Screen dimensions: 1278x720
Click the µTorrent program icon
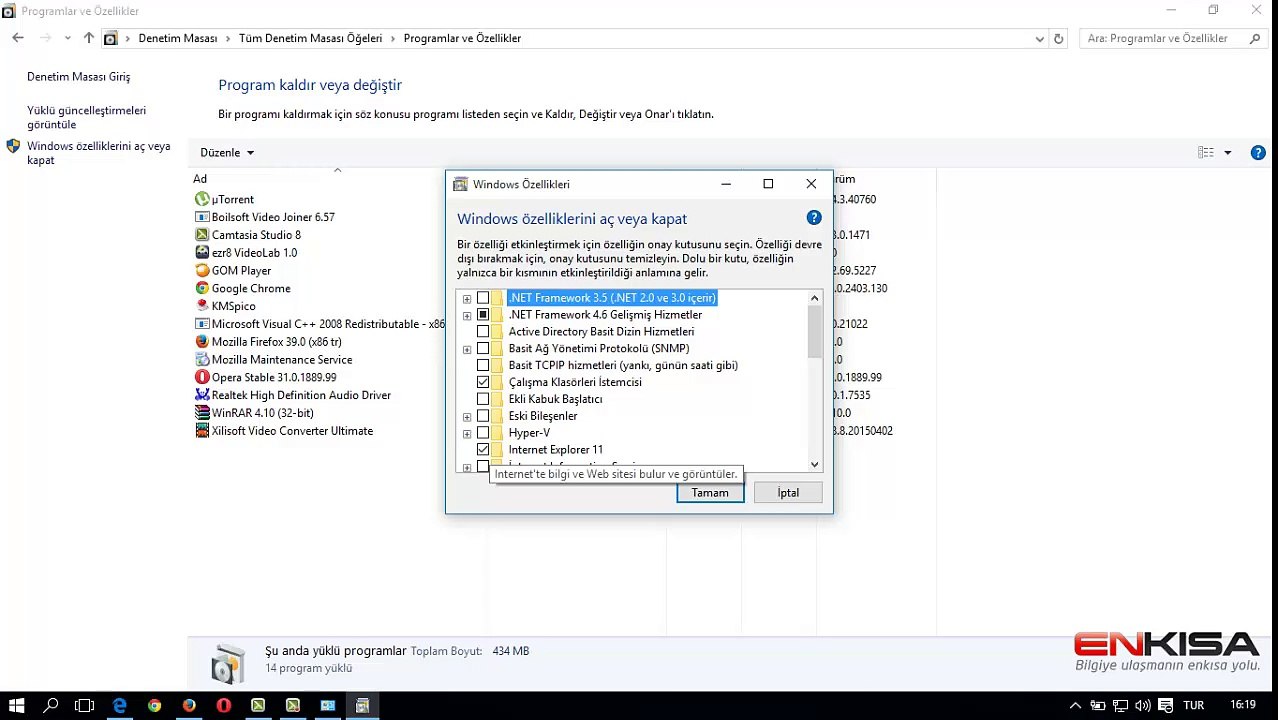(202, 199)
